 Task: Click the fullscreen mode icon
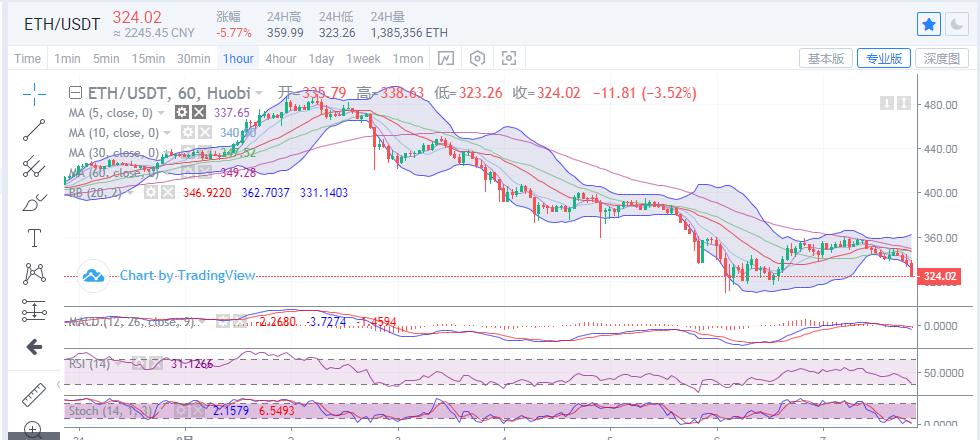[x=509, y=59]
